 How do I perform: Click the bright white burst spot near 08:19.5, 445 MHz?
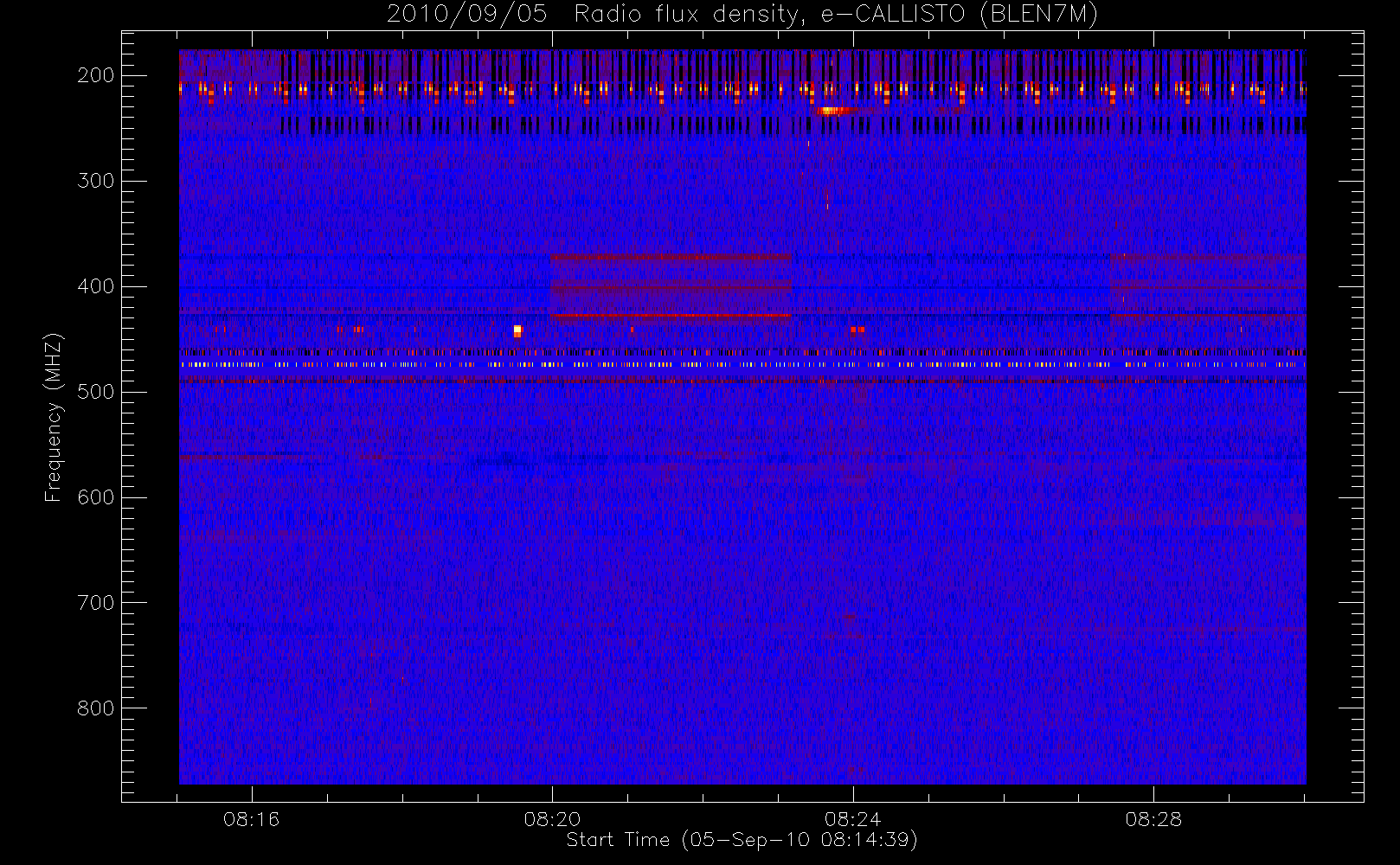517,330
